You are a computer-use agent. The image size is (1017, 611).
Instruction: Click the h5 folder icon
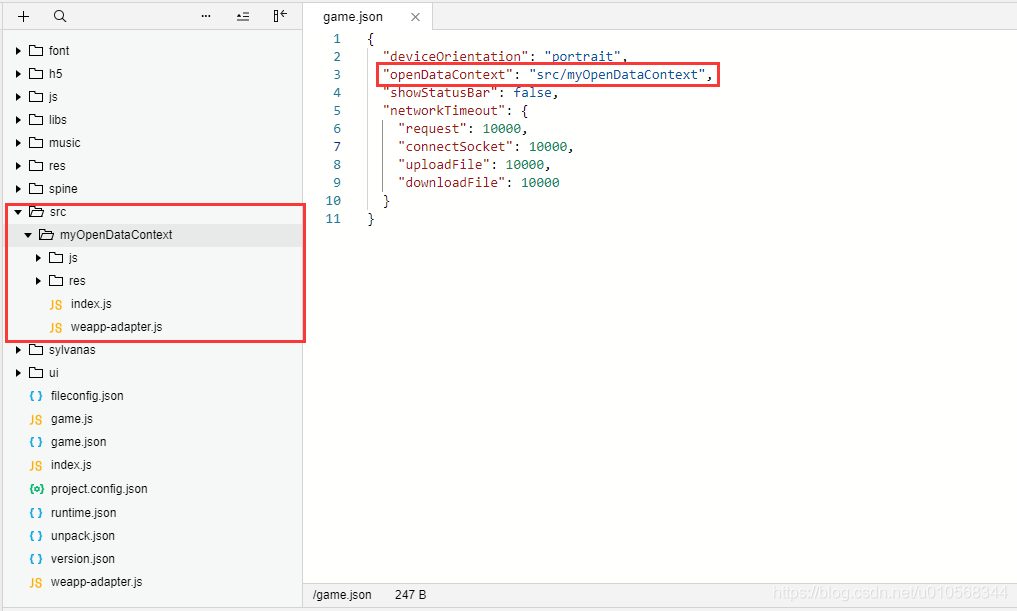pos(36,74)
